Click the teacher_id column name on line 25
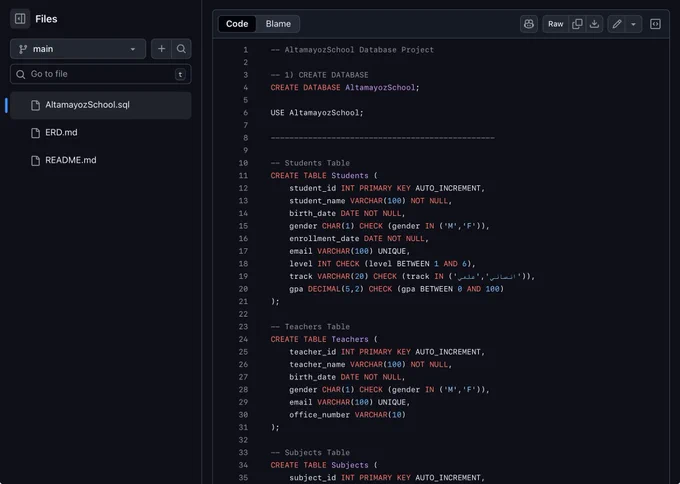The height and width of the screenshot is (484, 680). pyautogui.click(x=312, y=352)
